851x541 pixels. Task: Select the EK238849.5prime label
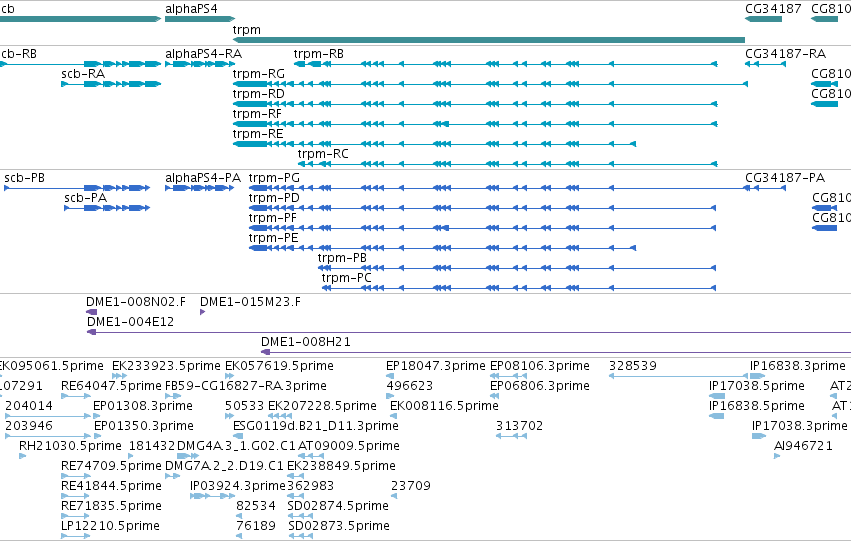click(341, 467)
